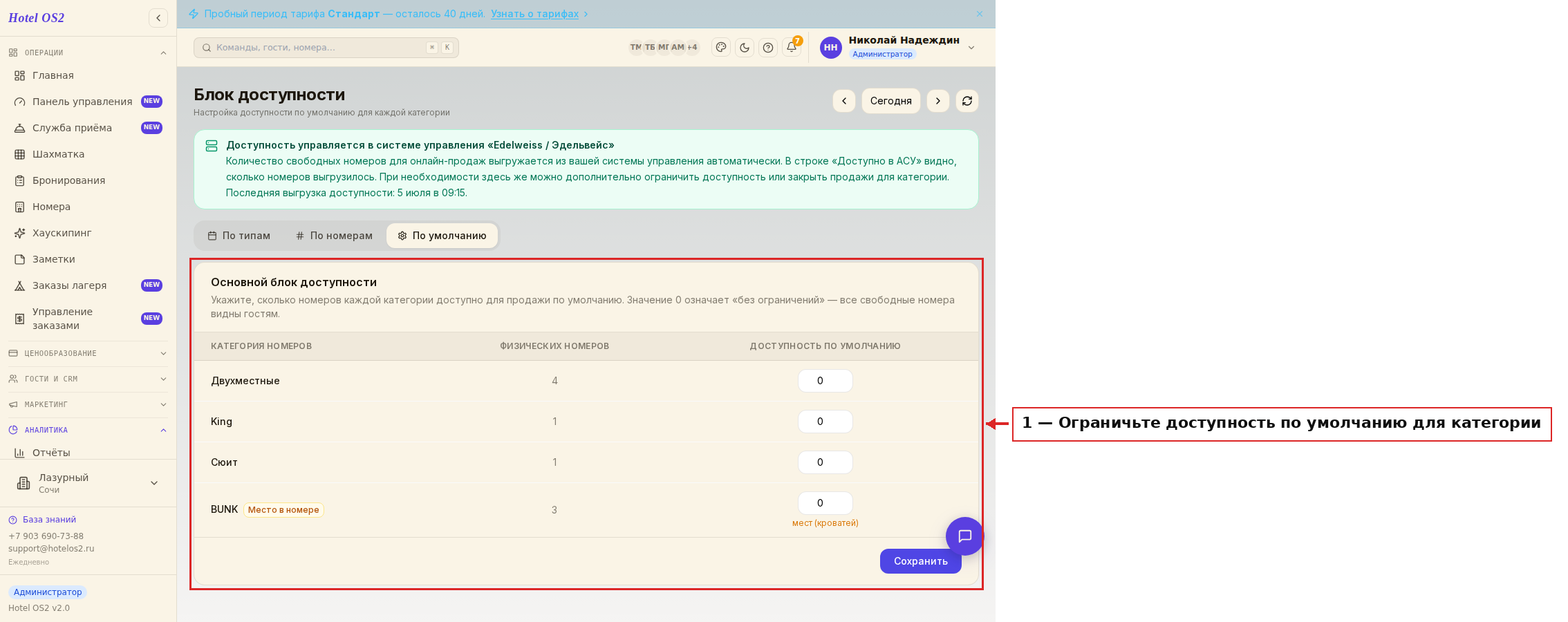Collapse the Аналитика section
Screen dimensions: 1568x622
coord(88,430)
